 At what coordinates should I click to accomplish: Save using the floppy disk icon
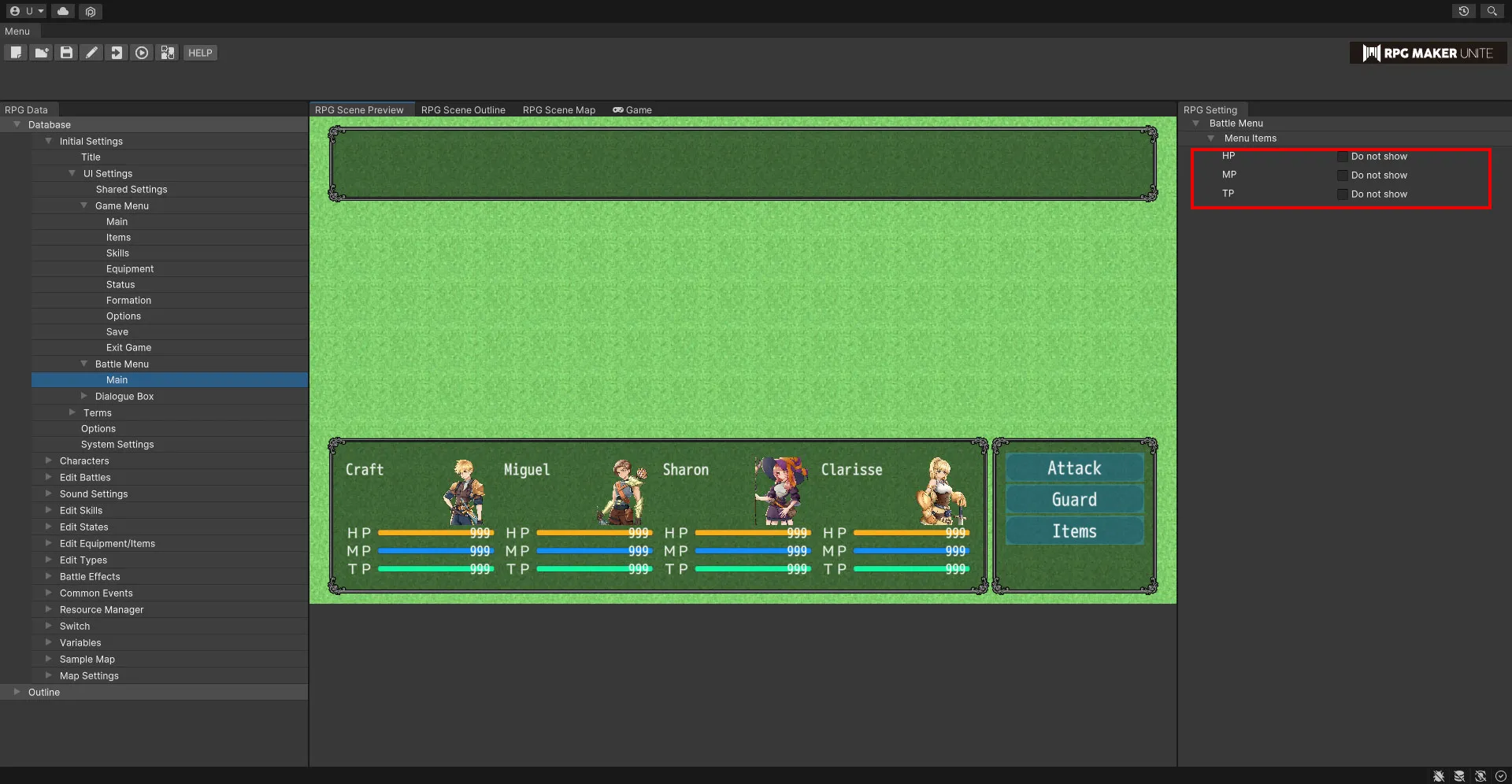(66, 53)
